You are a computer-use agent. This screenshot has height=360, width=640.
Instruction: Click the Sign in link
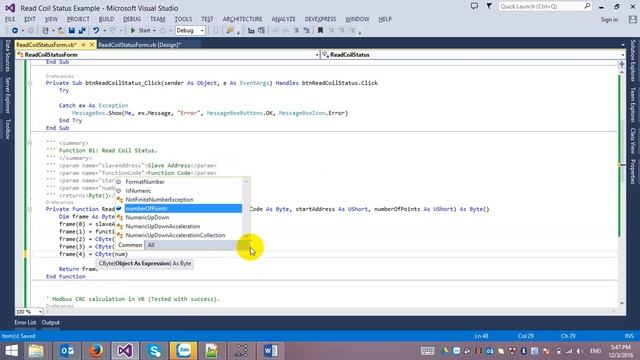609,20
